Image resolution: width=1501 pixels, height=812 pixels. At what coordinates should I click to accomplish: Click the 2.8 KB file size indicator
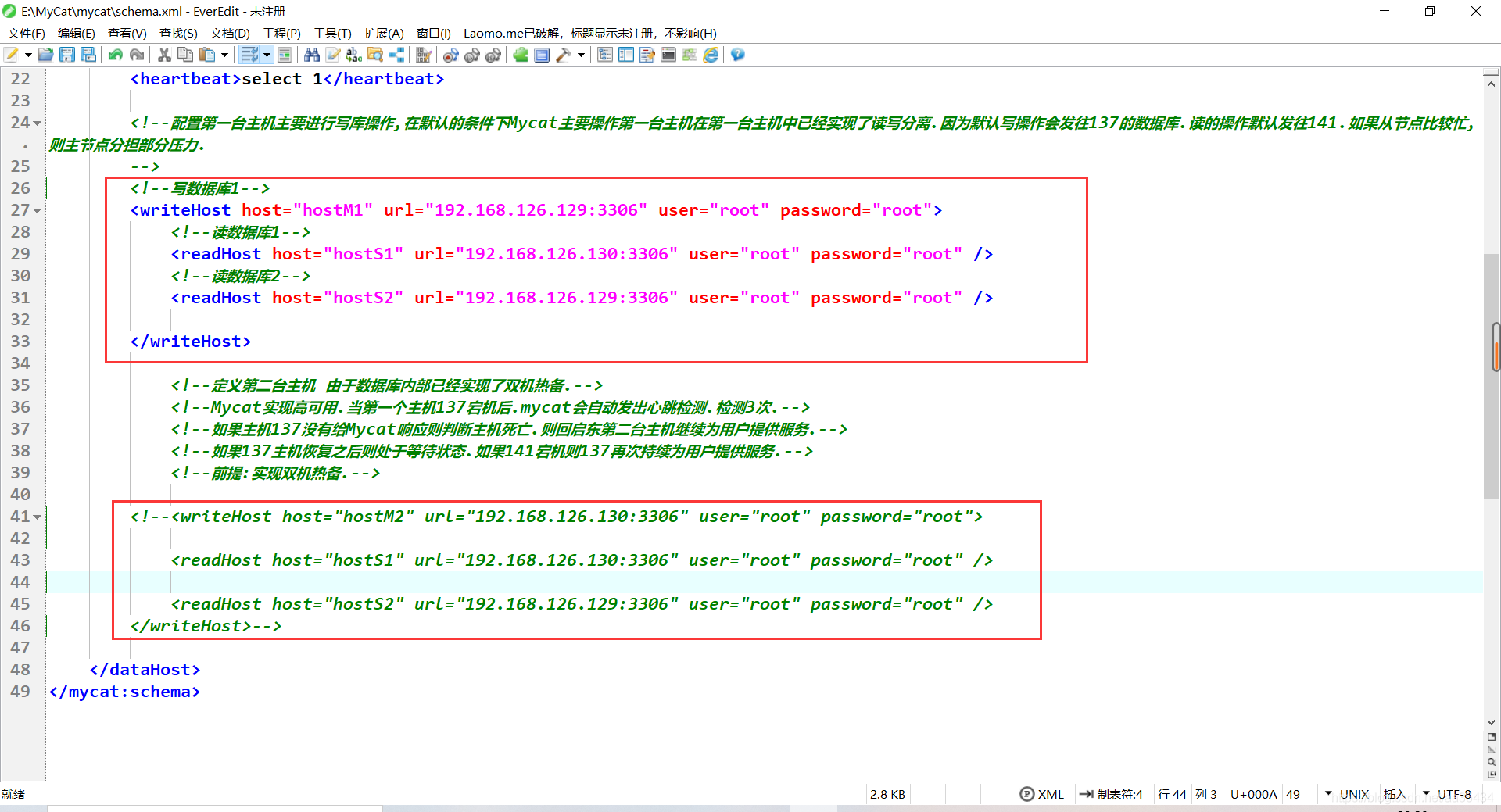(887, 794)
